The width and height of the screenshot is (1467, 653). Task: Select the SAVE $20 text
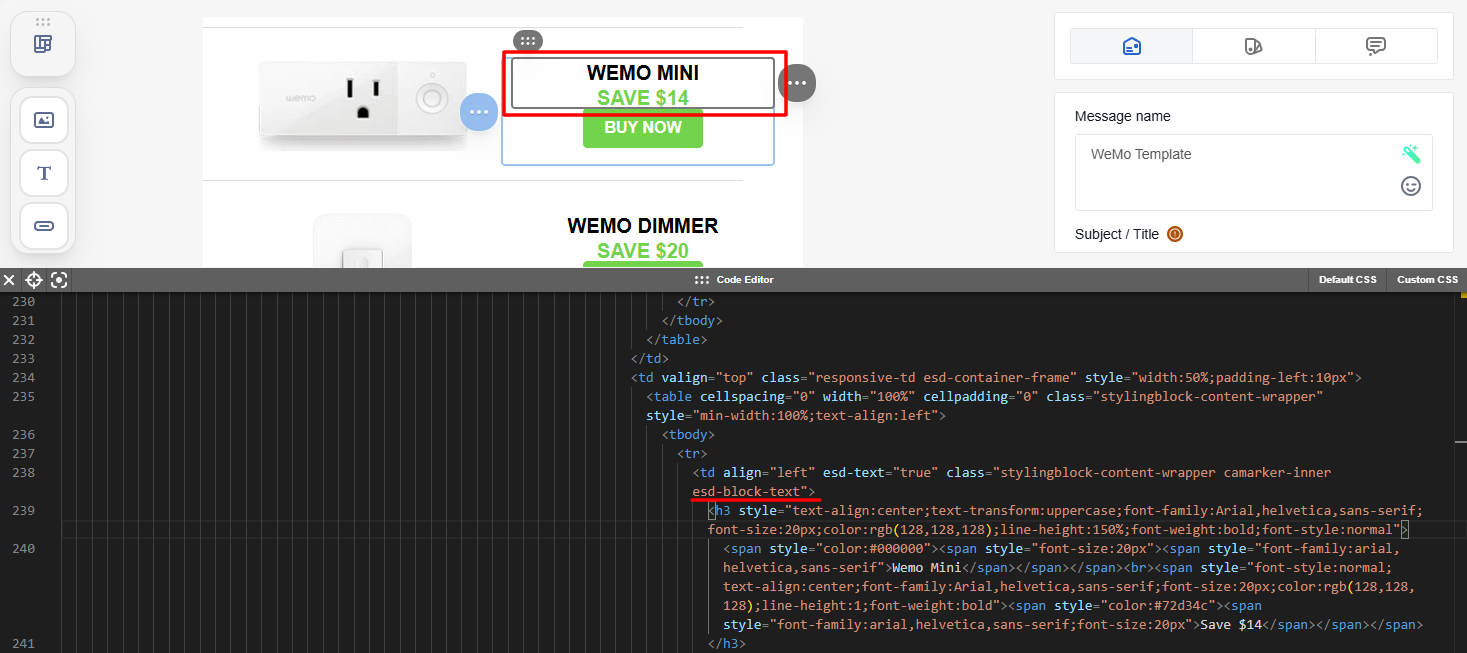[643, 251]
